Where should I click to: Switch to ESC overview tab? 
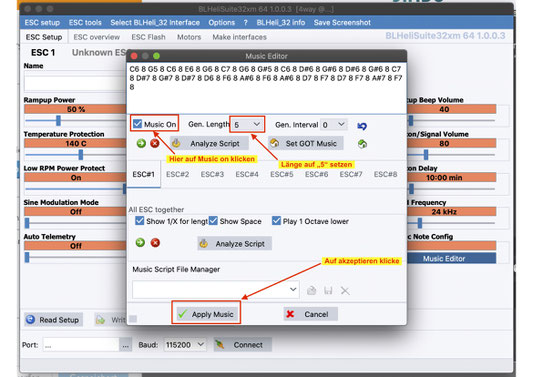[x=97, y=37]
